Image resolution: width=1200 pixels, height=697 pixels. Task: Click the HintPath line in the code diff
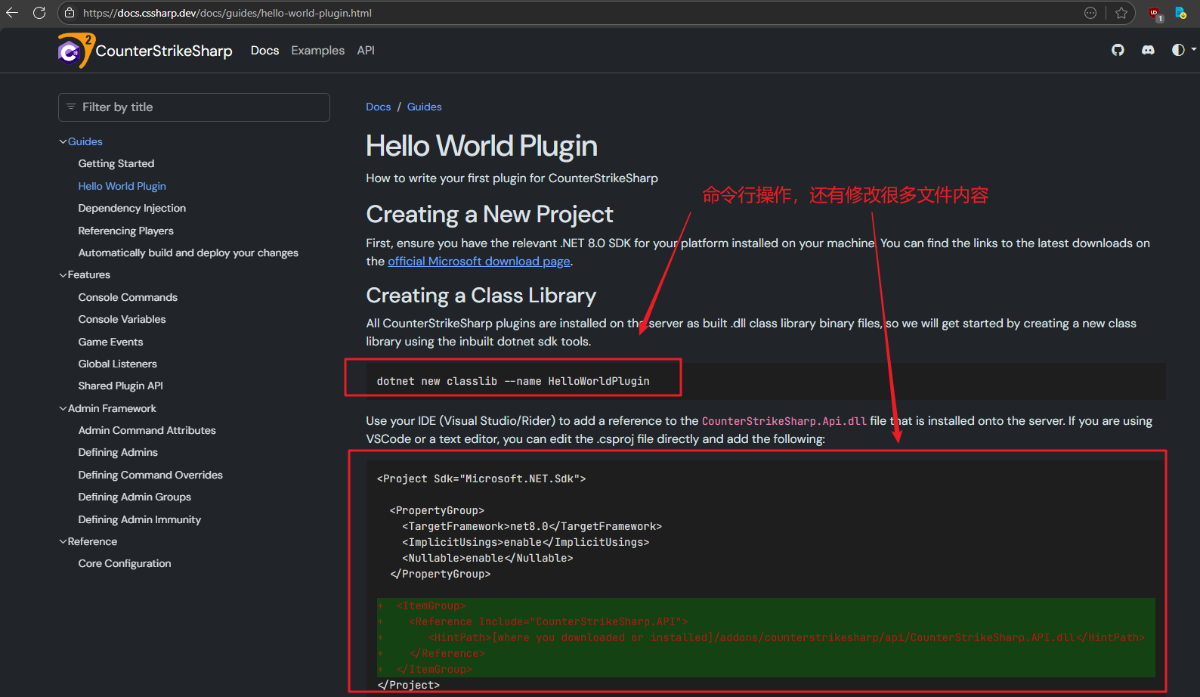(x=786, y=637)
